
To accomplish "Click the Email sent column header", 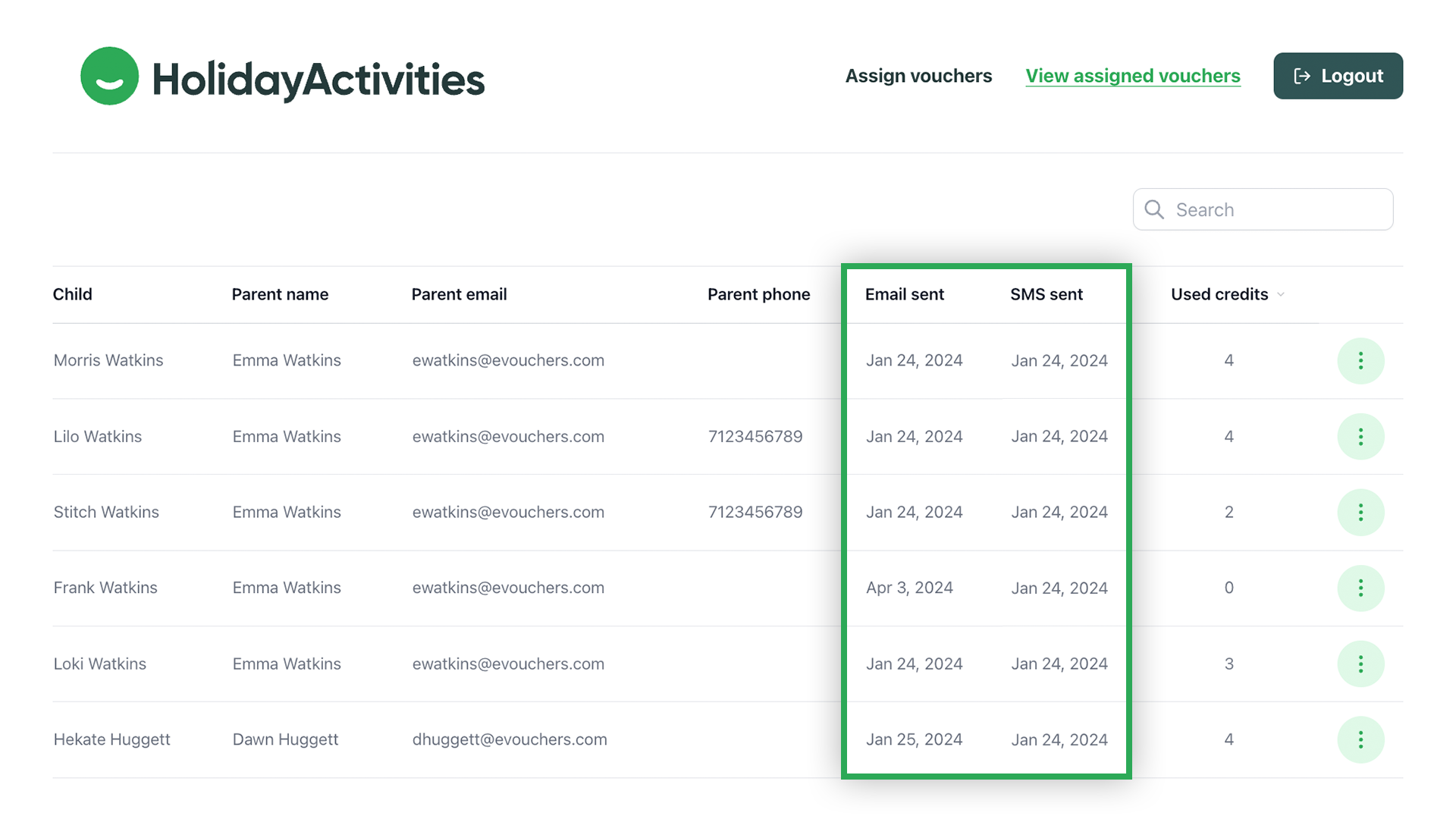I will (x=904, y=294).
